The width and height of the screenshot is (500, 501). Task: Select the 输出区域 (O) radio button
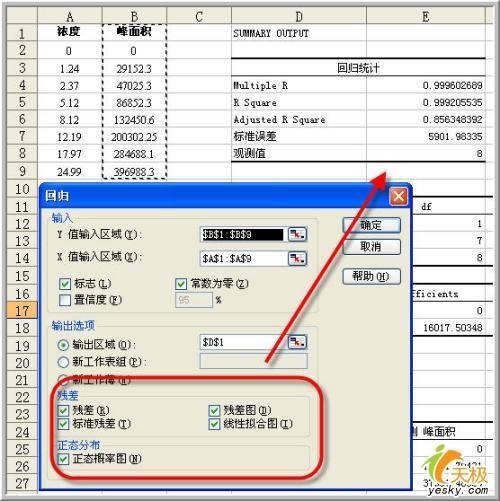pos(63,345)
